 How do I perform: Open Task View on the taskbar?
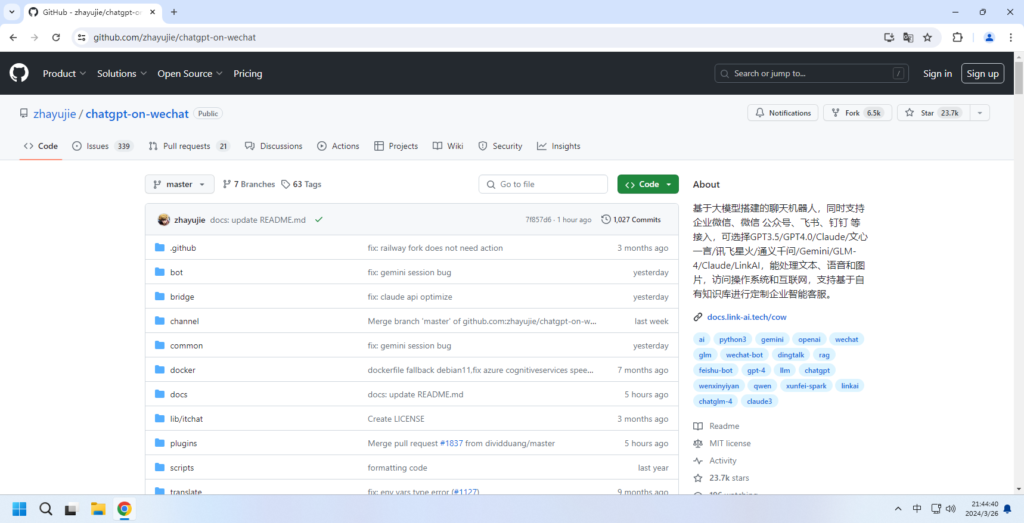(x=71, y=509)
